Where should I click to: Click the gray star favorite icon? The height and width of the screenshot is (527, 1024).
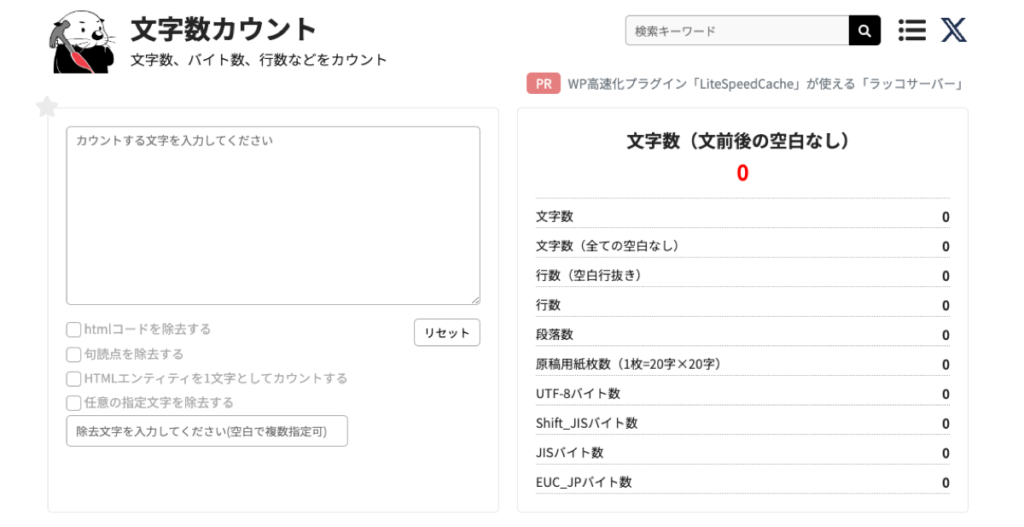47,107
